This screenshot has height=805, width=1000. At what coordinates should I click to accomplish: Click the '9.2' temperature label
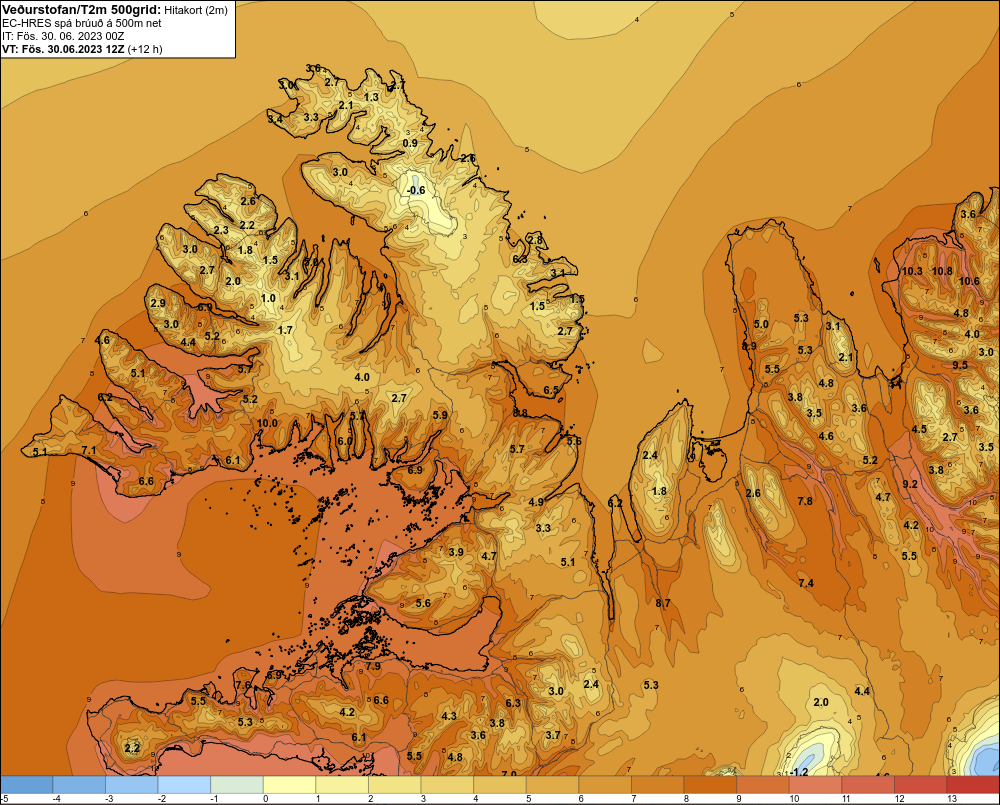[910, 484]
